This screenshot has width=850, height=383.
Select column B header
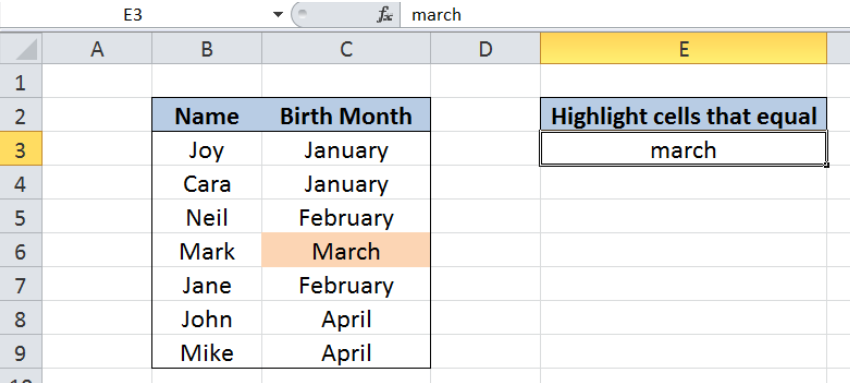[207, 50]
